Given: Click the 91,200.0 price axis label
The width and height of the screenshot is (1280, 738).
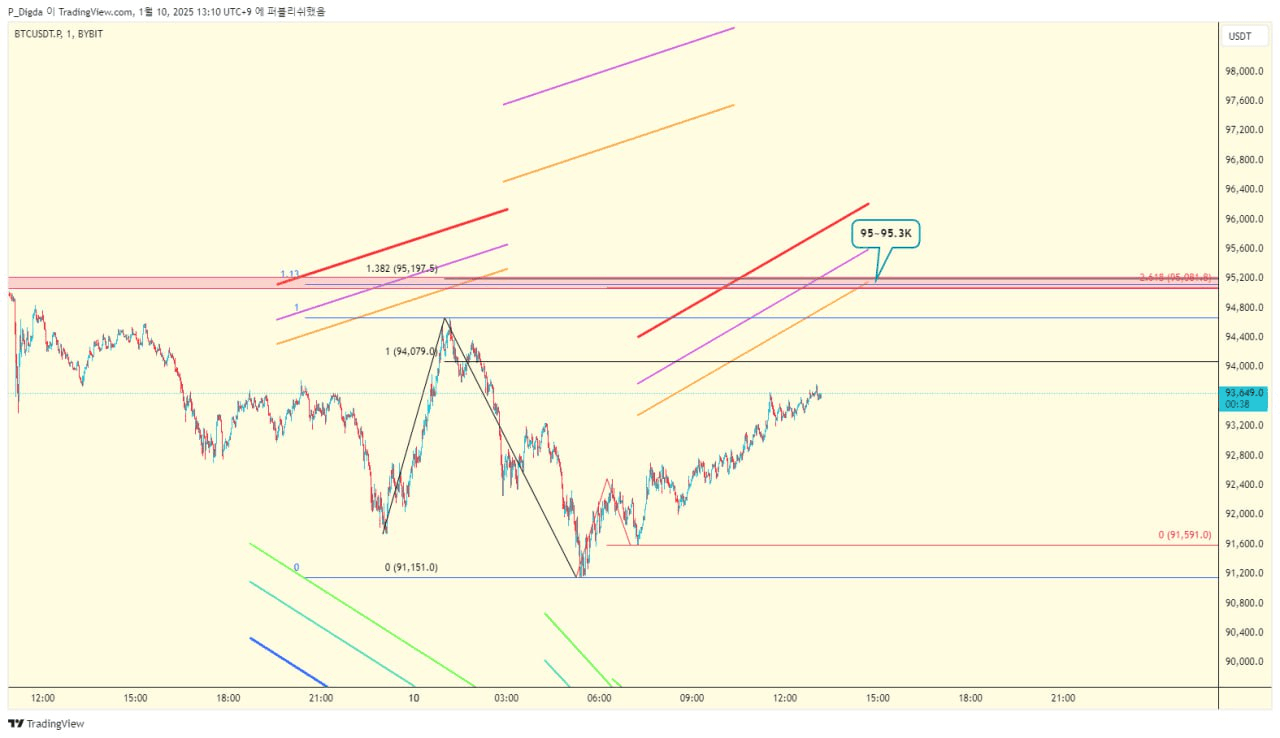Looking at the screenshot, I should (1245, 573).
